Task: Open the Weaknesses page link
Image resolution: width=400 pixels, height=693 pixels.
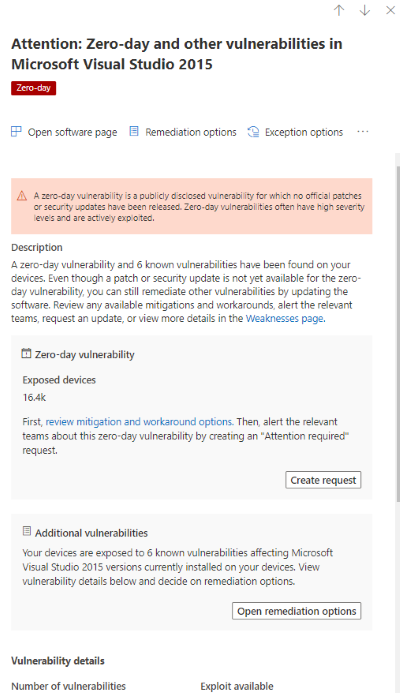Action: tap(285, 318)
